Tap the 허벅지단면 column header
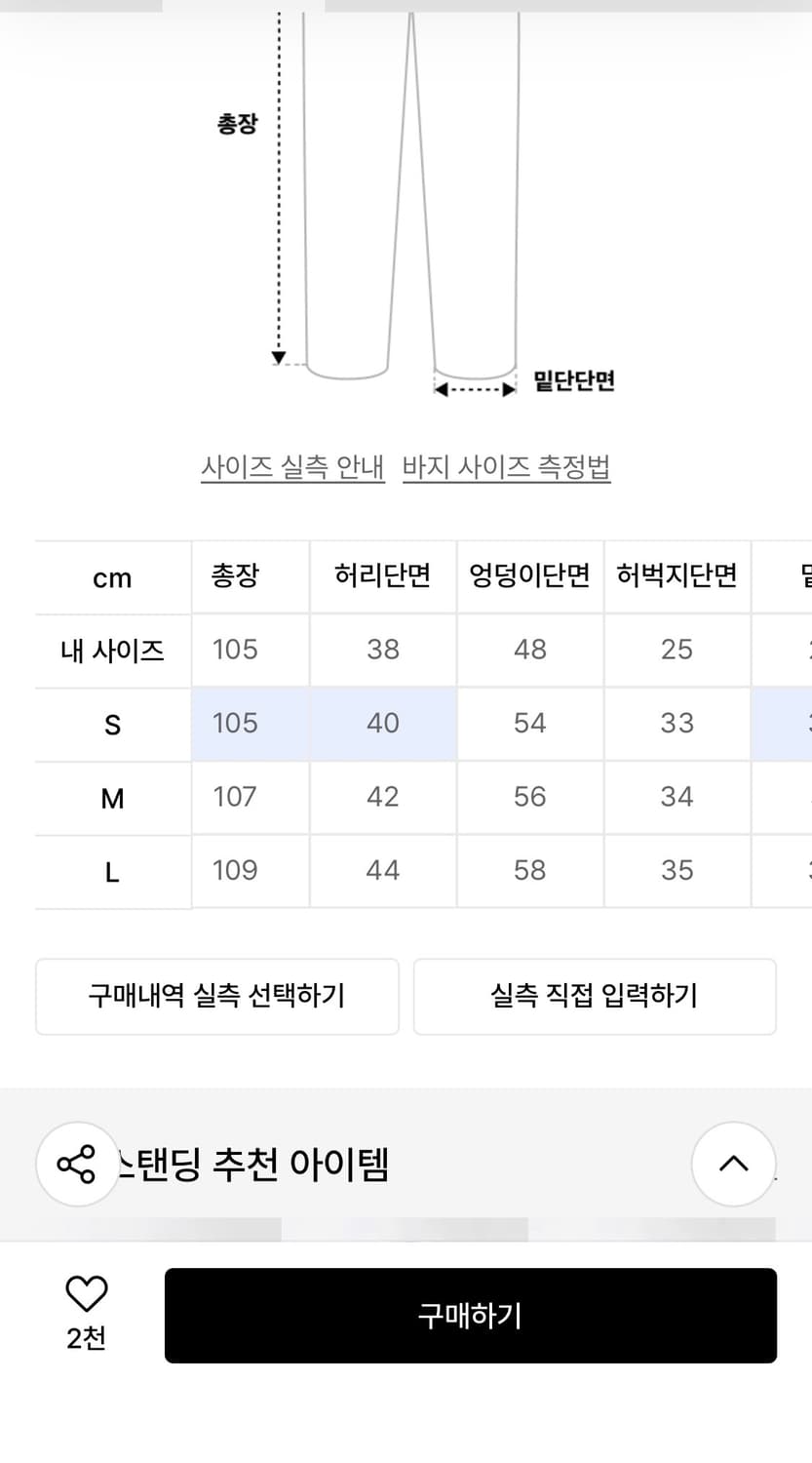Viewport: 812px width, 1463px height. pos(677,576)
